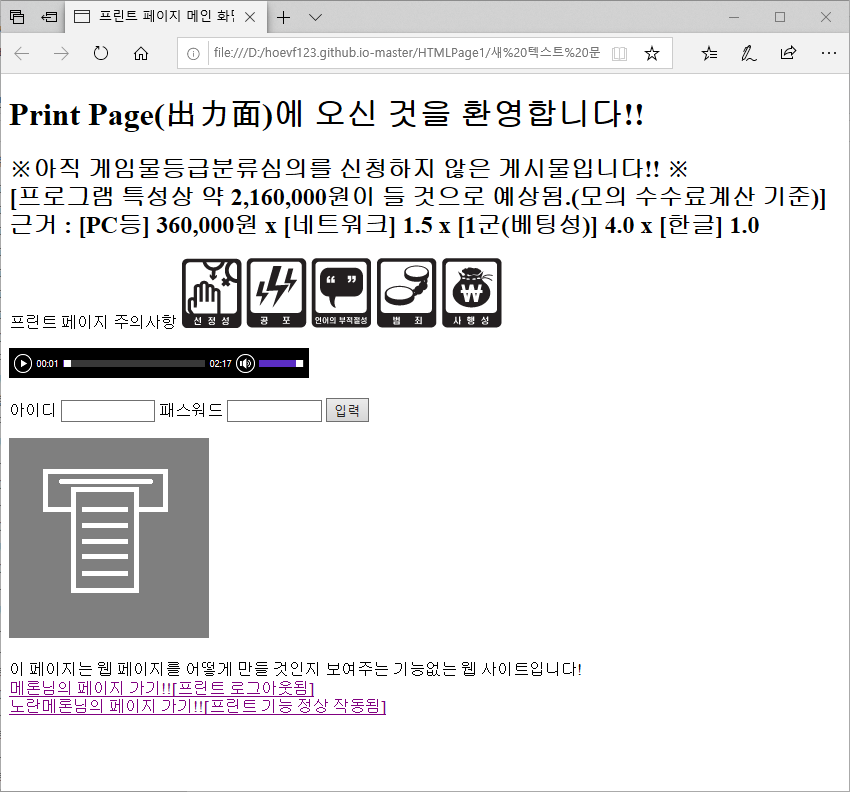Click the large gray printer graphic
Screen dimensions: 850x792
click(108, 537)
